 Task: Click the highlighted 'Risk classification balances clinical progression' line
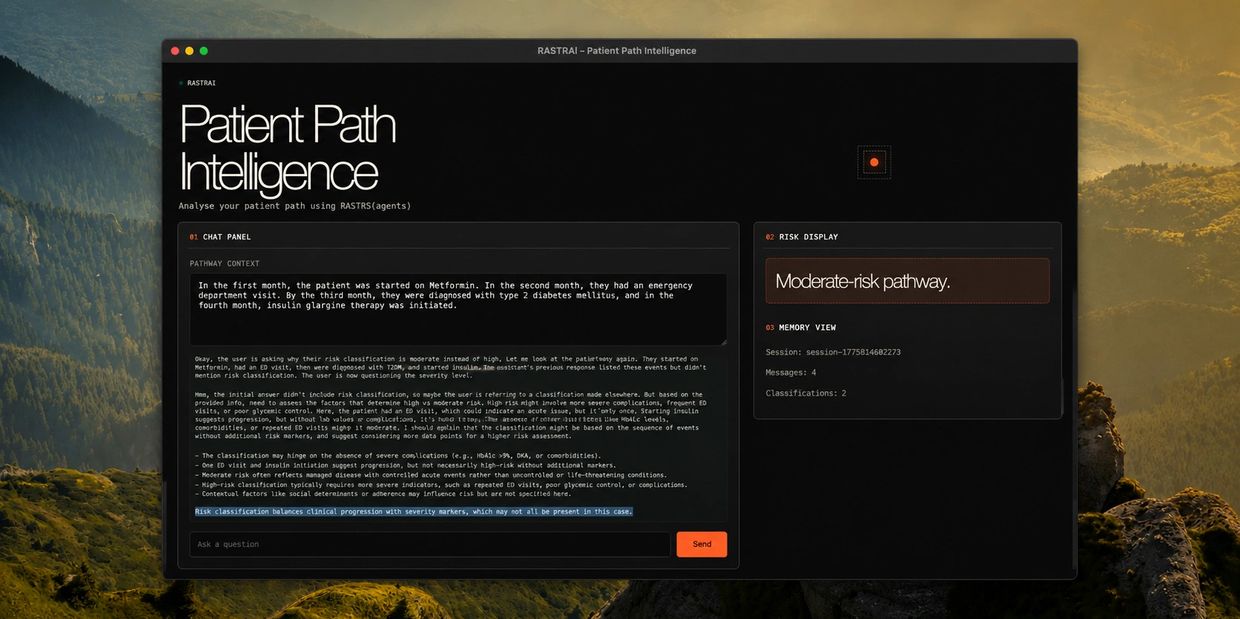(x=414, y=511)
